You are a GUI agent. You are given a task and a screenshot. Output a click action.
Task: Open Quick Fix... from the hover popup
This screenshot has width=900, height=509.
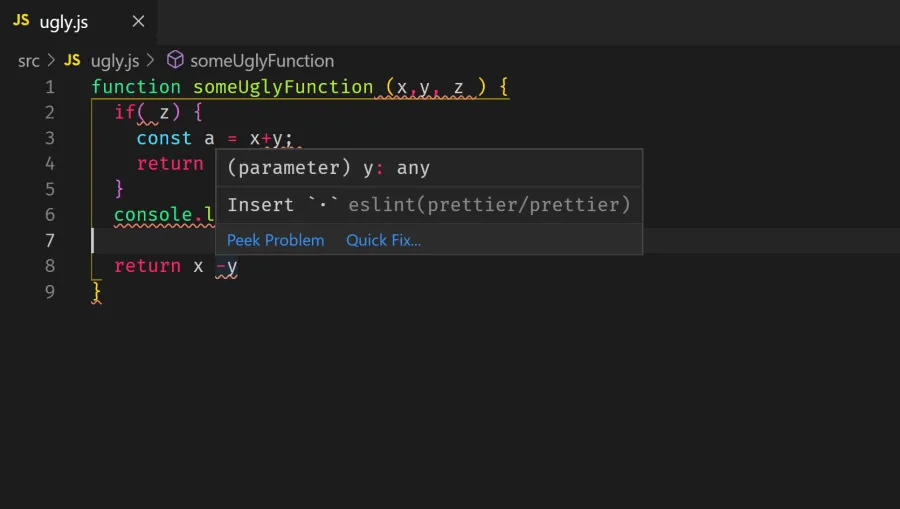383,240
